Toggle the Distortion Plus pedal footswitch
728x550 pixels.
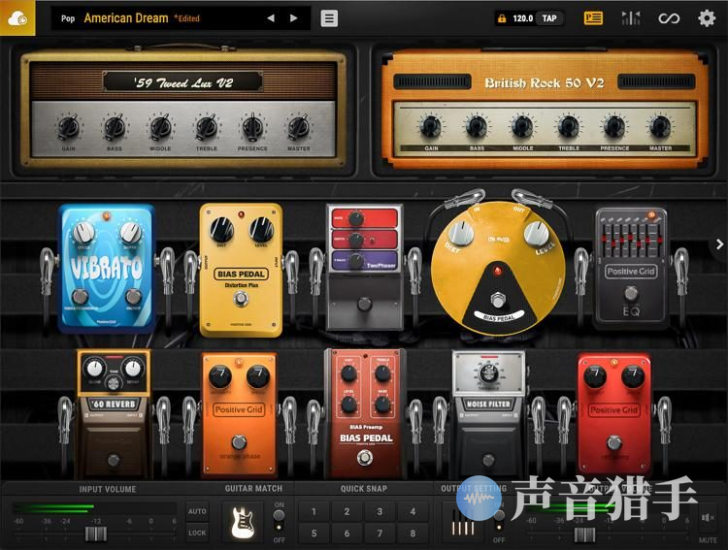point(240,300)
